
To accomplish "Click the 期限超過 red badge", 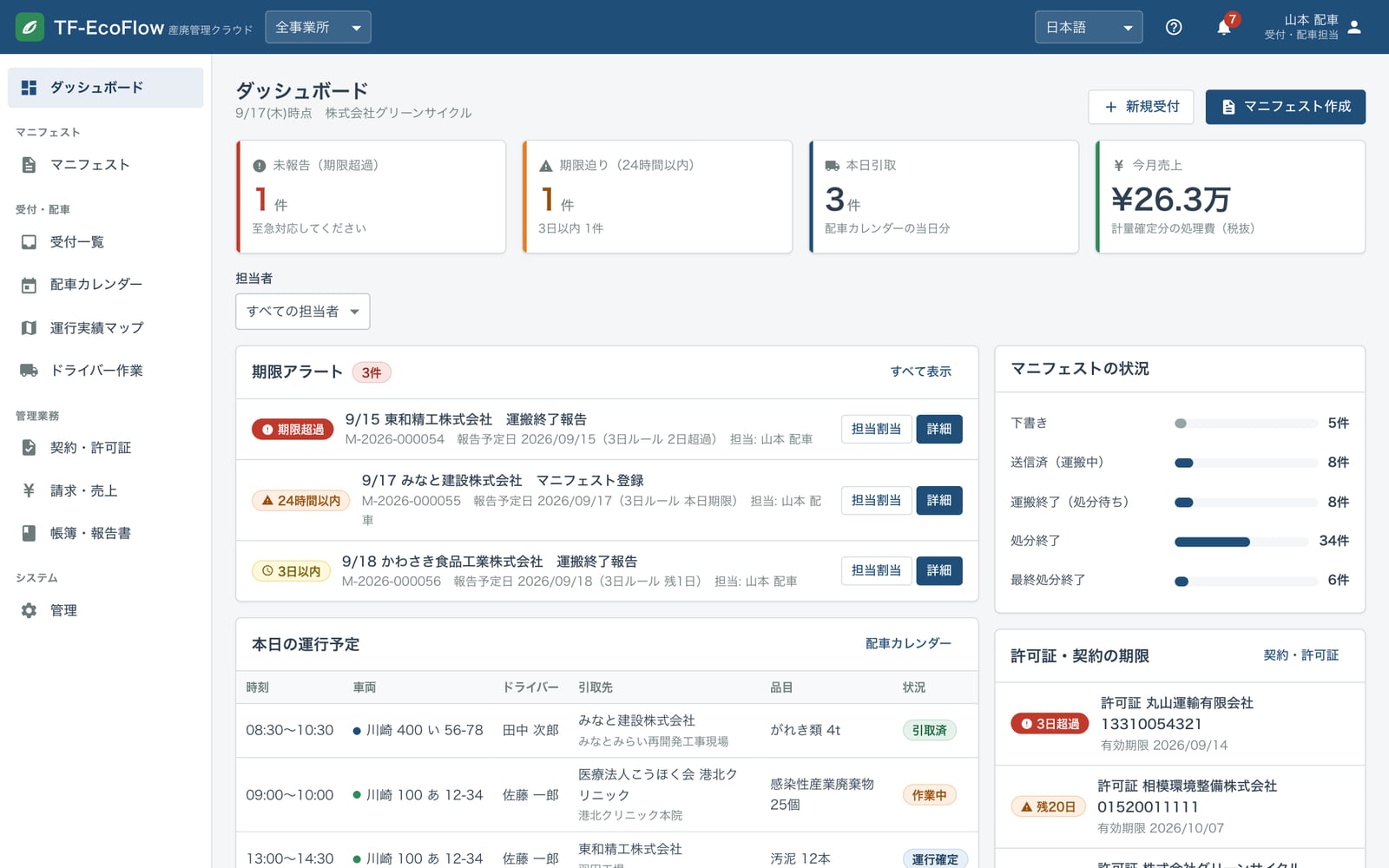I will 293,430.
